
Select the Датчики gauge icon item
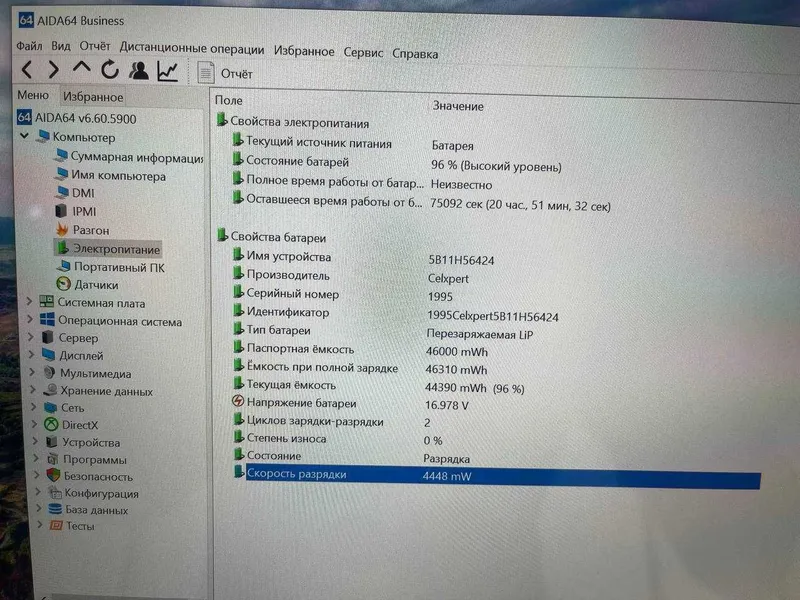pos(63,284)
